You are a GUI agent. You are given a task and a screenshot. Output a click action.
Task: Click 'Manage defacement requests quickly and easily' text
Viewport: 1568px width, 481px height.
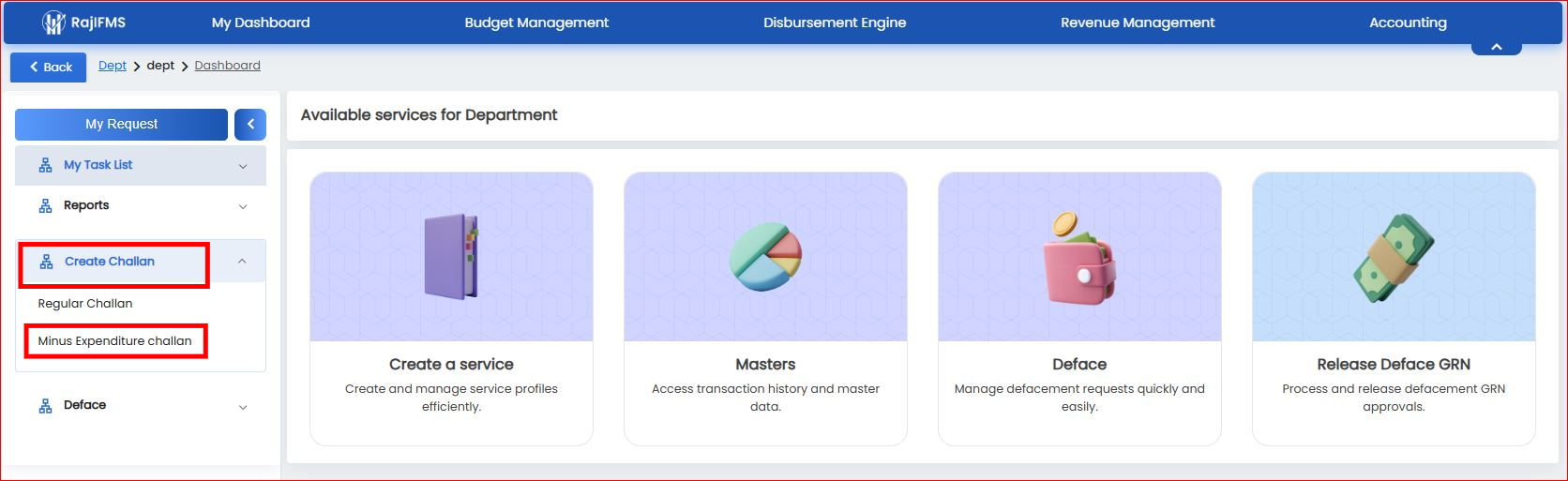coord(1079,398)
